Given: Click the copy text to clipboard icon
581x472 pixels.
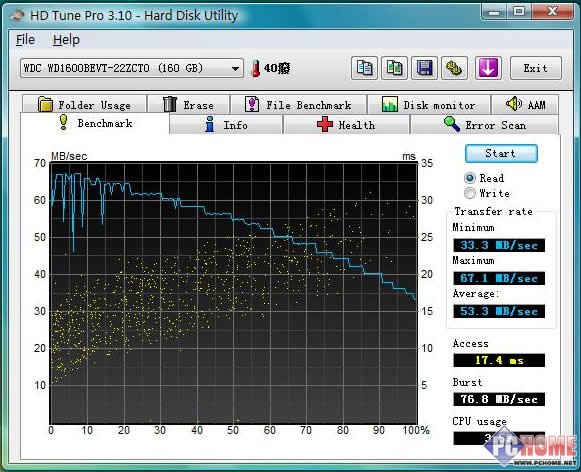Looking at the screenshot, I should 364,68.
